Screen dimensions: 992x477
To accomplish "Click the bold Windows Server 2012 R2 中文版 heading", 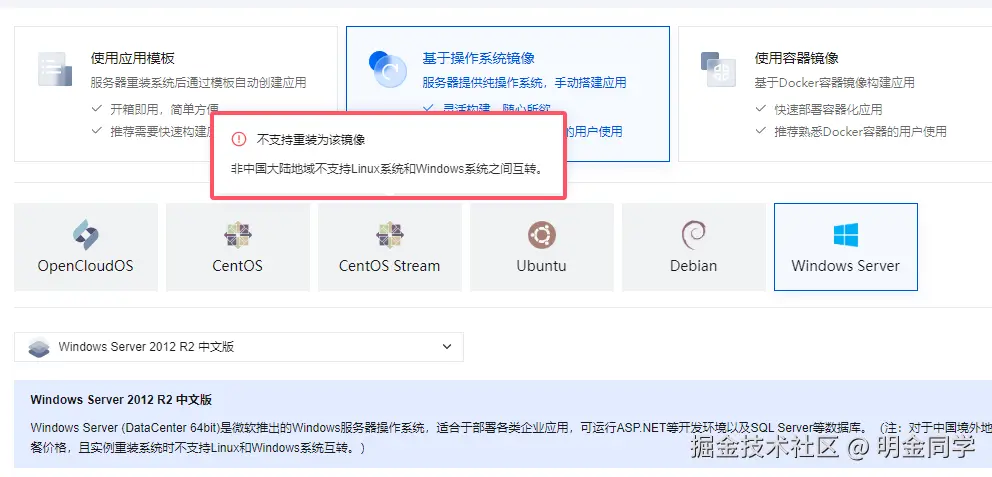I will tap(121, 400).
